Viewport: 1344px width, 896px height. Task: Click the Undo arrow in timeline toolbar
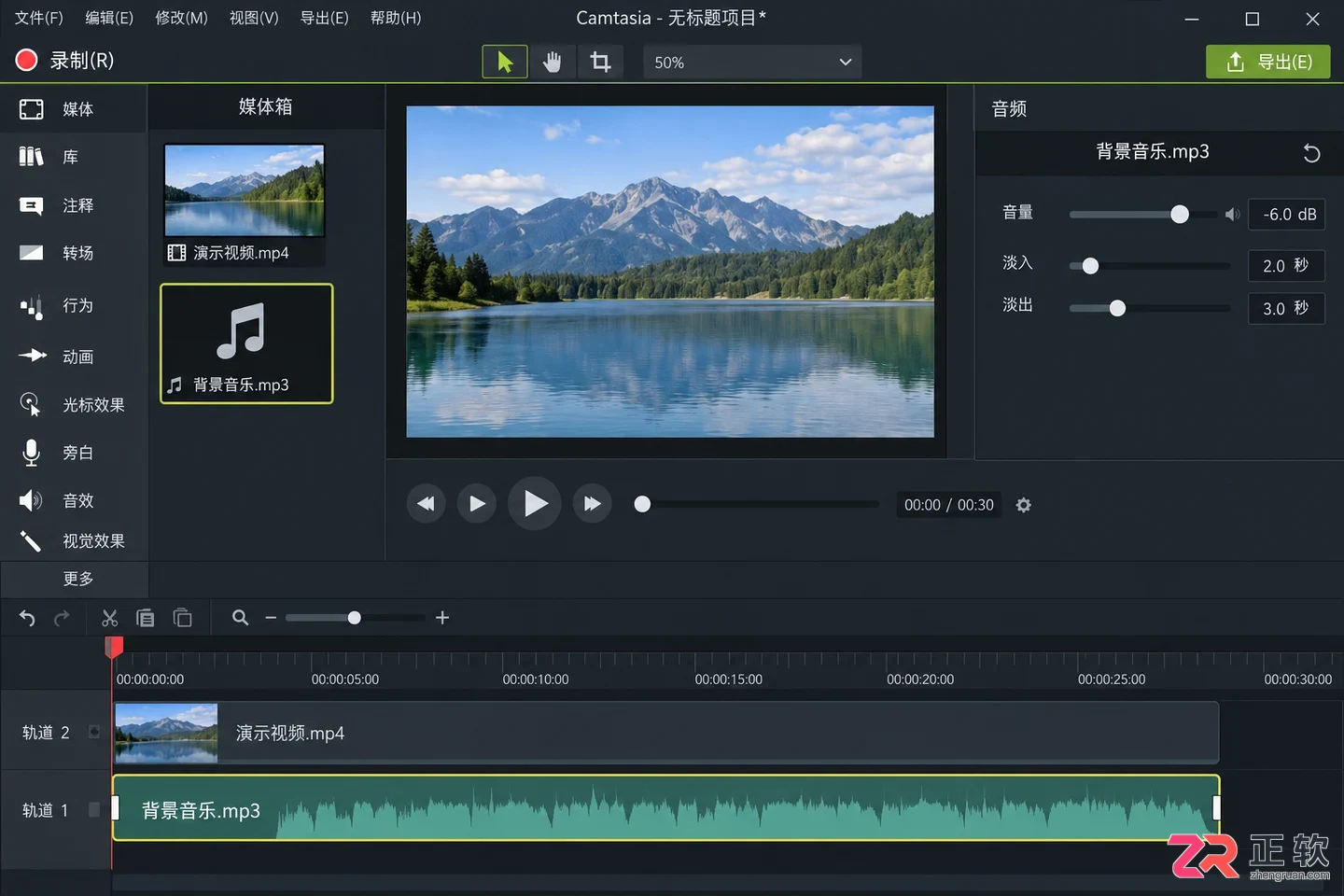(x=27, y=618)
